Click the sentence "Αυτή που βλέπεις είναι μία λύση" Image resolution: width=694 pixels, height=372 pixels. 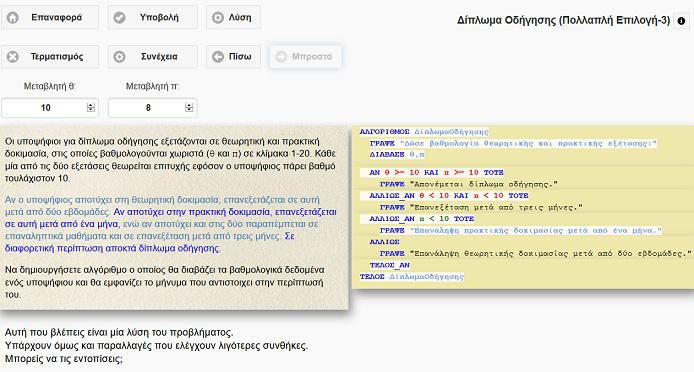pyautogui.click(x=119, y=333)
